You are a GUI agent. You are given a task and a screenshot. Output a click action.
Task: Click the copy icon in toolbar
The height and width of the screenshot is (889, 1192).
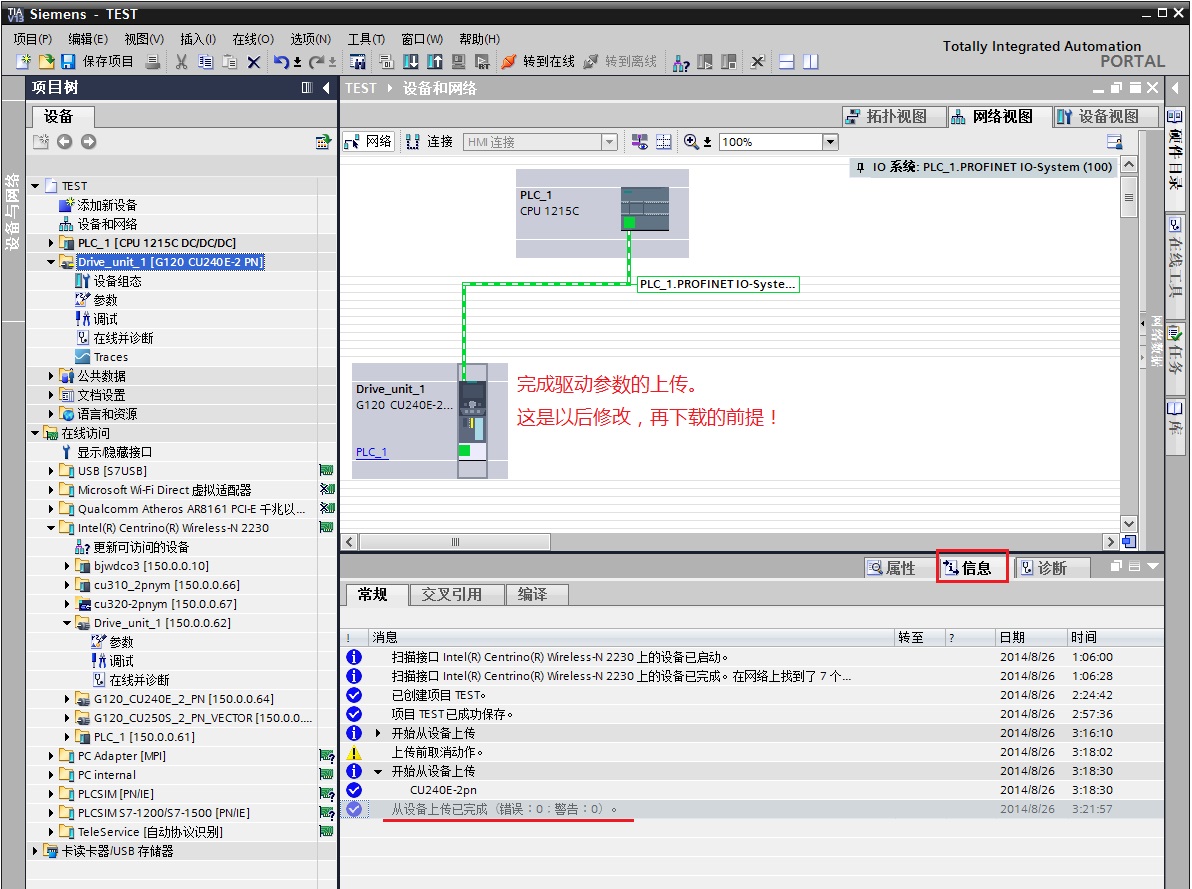click(x=205, y=62)
